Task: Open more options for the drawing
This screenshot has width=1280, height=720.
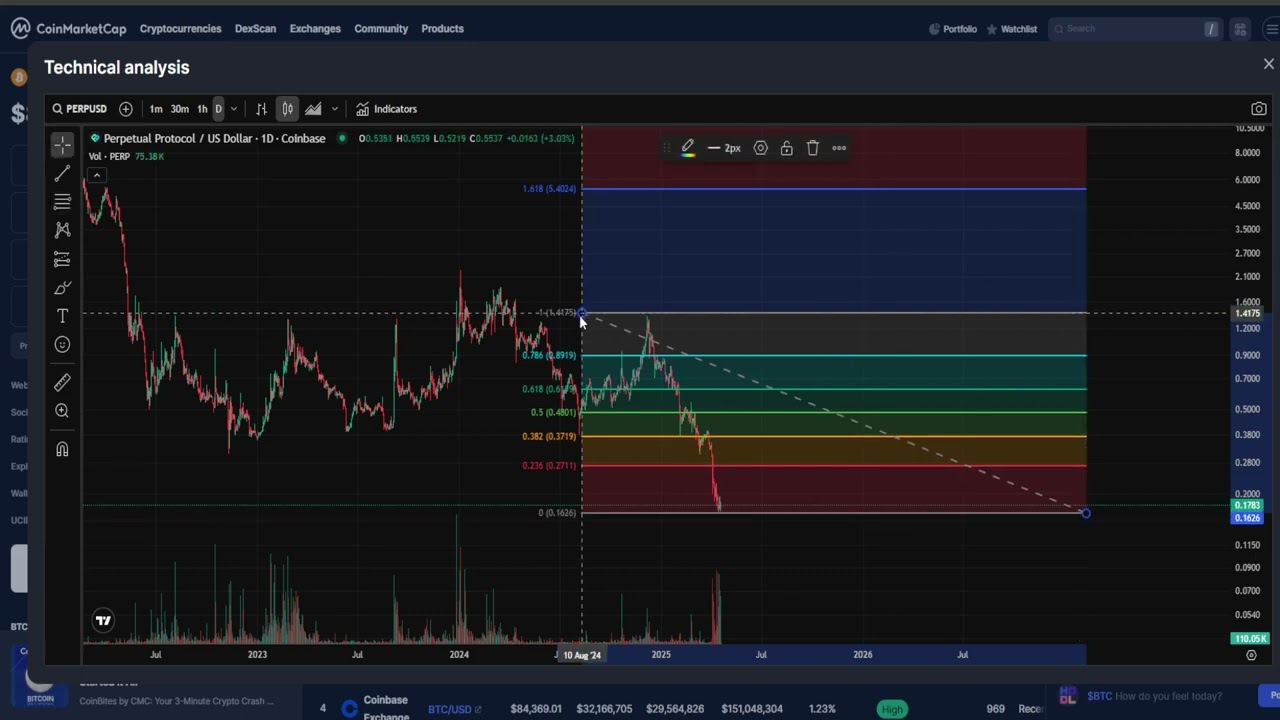Action: pos(839,148)
